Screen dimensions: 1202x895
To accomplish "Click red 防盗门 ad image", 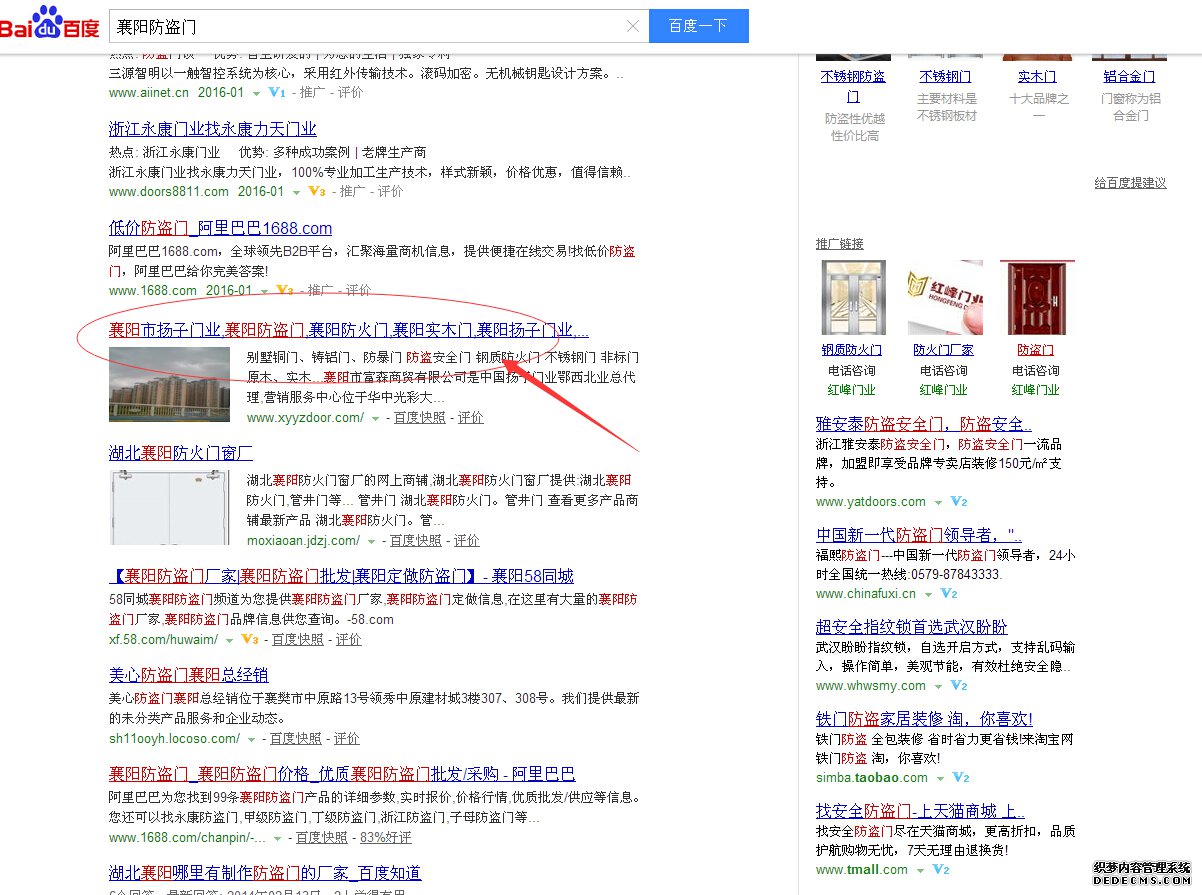I will click(x=1036, y=297).
